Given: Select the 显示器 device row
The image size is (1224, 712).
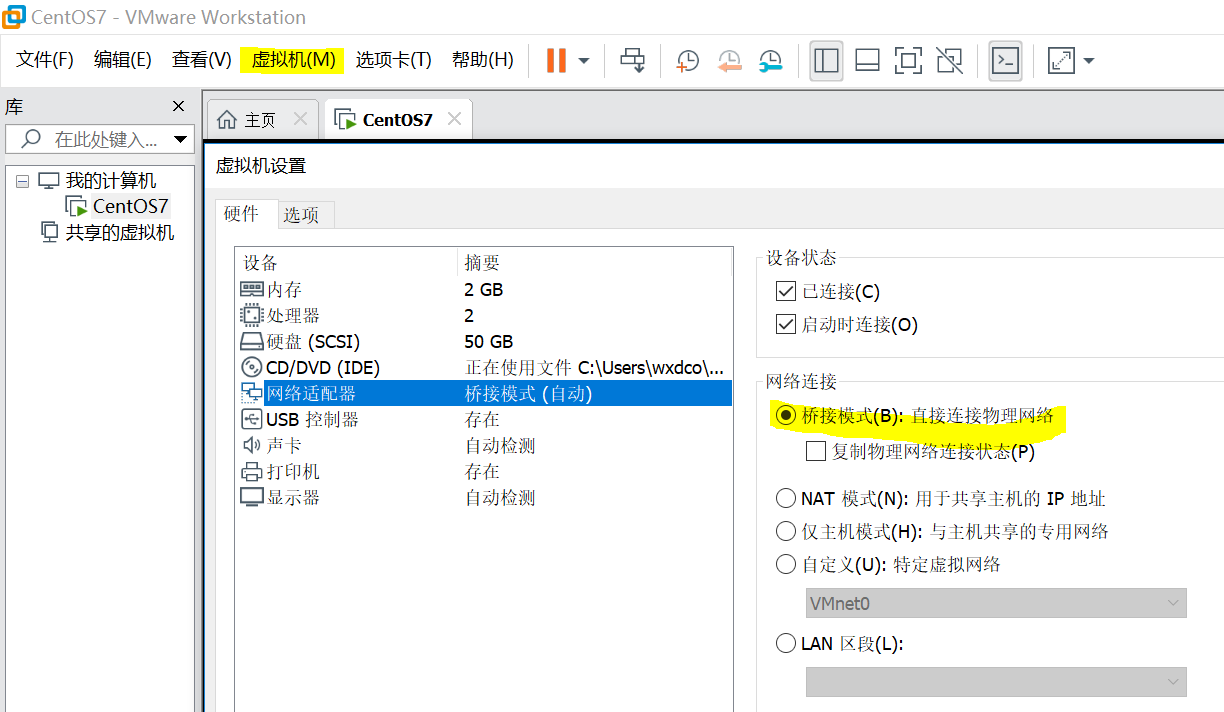Looking at the screenshot, I should pyautogui.click(x=486, y=498).
